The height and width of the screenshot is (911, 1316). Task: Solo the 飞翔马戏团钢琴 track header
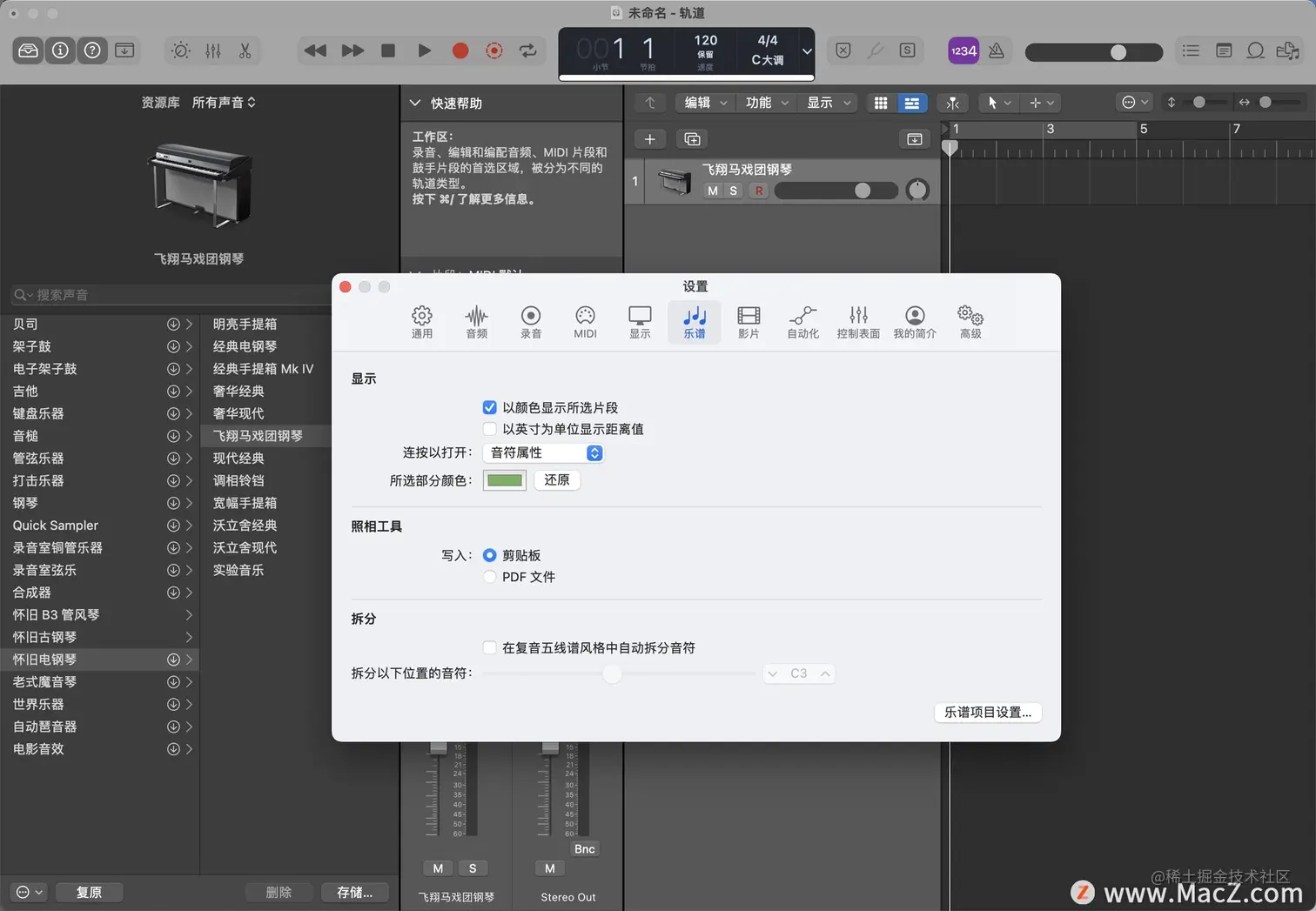(x=733, y=191)
